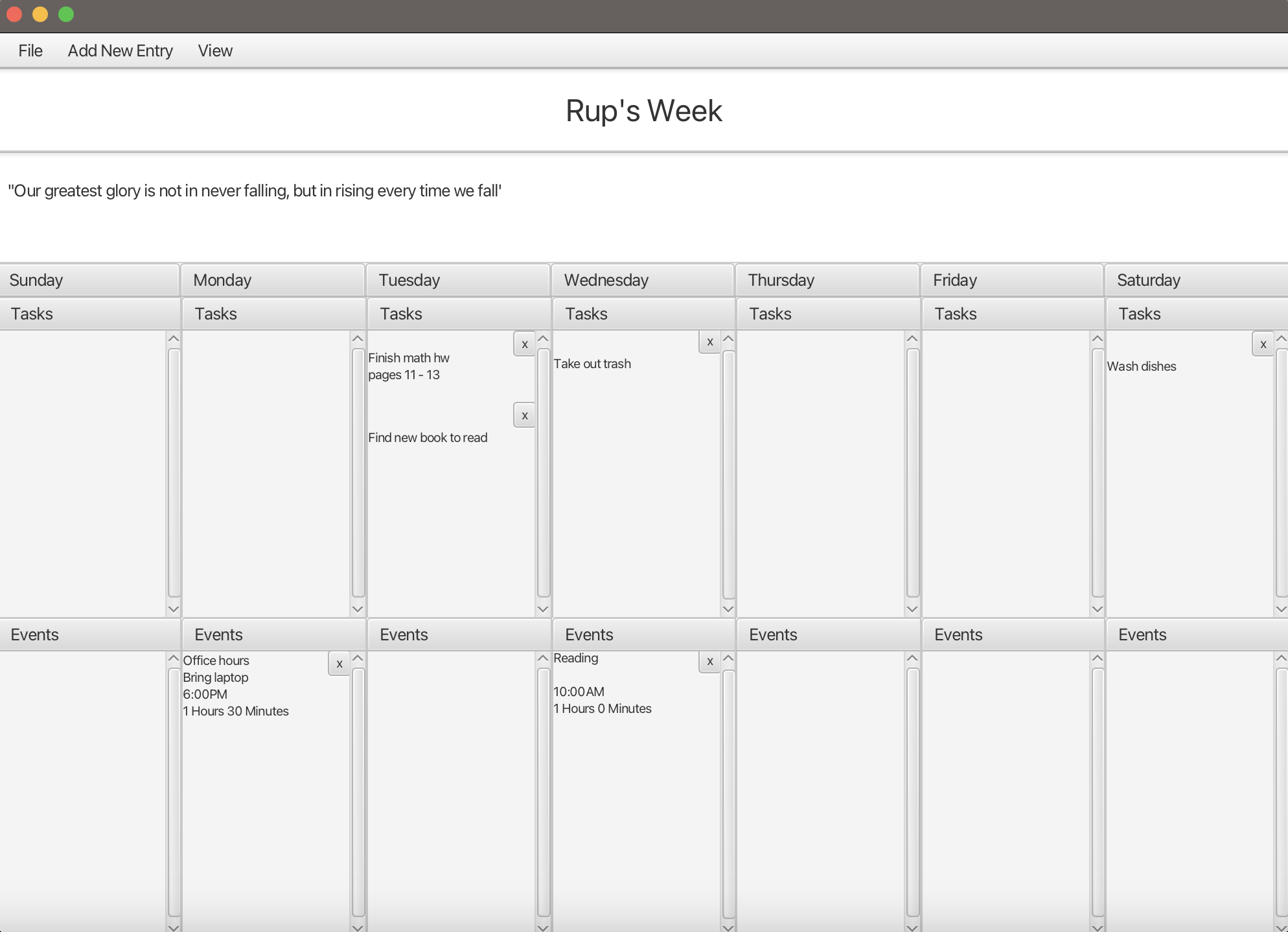
Task: Open the View menu
Action: tap(215, 51)
